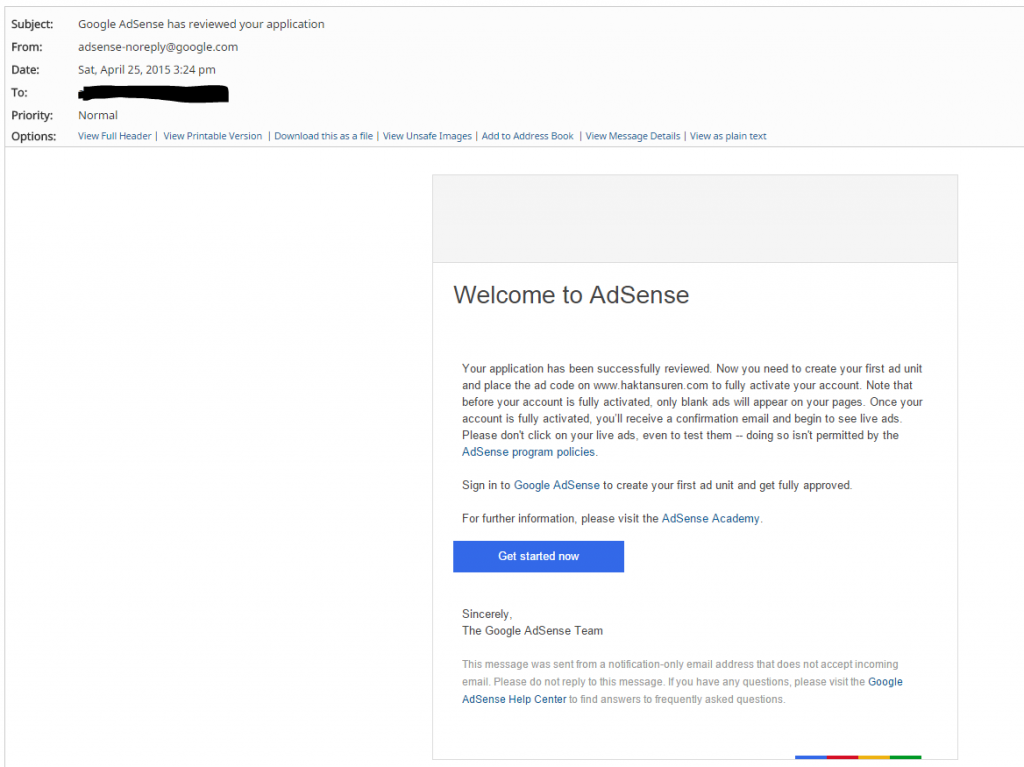Click the Priority value Normal
The image size is (1024, 767).
coord(98,116)
